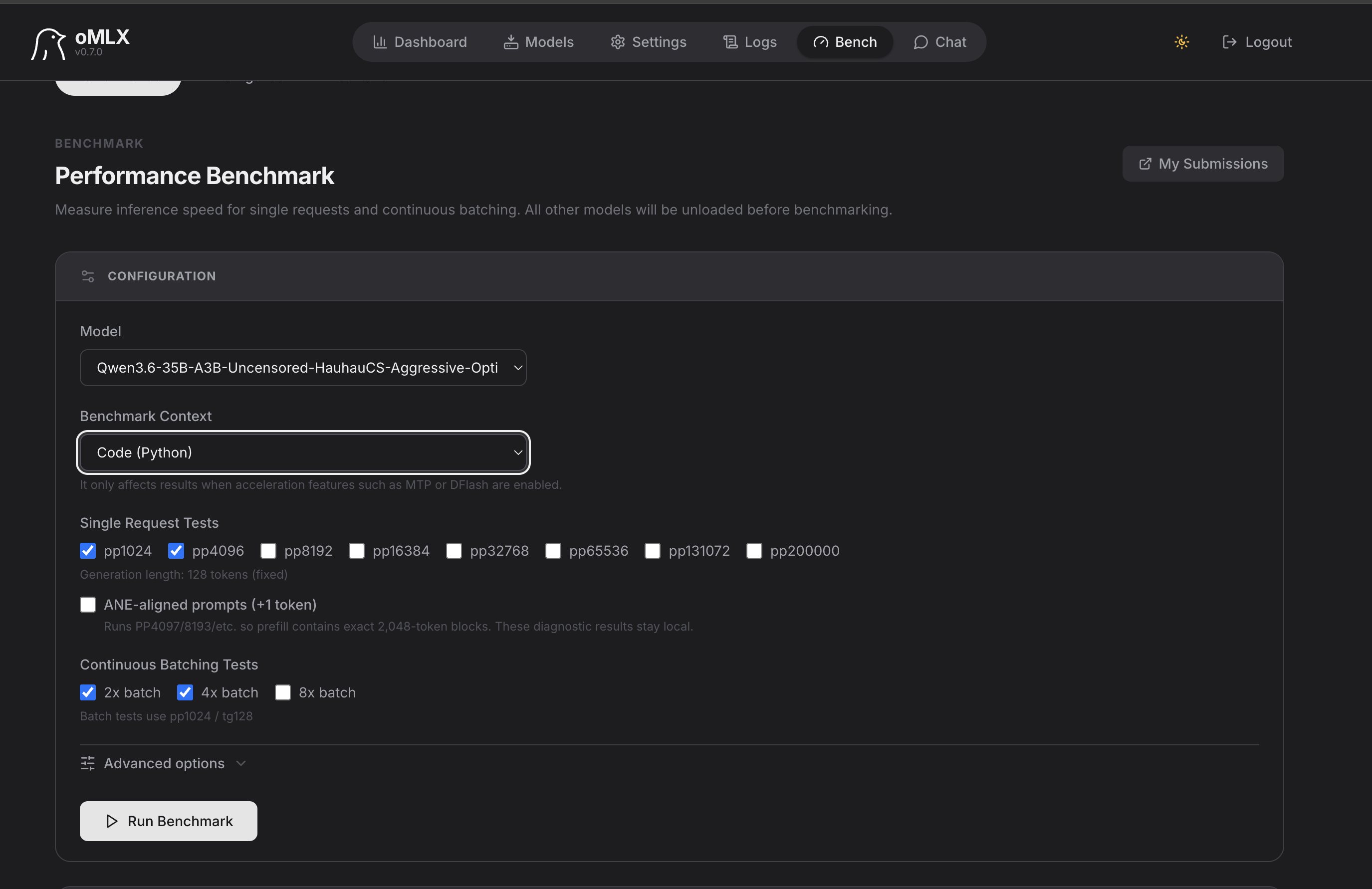Screen dimensions: 1372x889
Task: Switch to the Logs tab
Action: (x=750, y=42)
